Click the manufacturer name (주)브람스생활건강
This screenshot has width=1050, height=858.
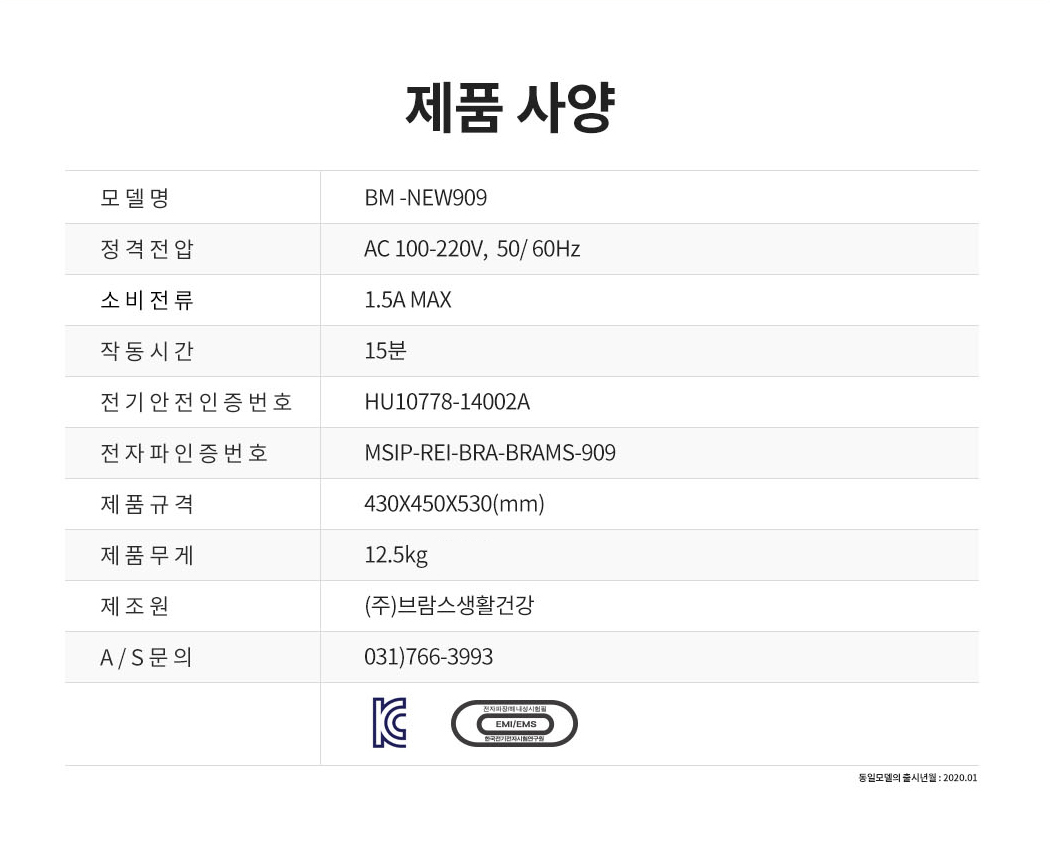point(449,605)
